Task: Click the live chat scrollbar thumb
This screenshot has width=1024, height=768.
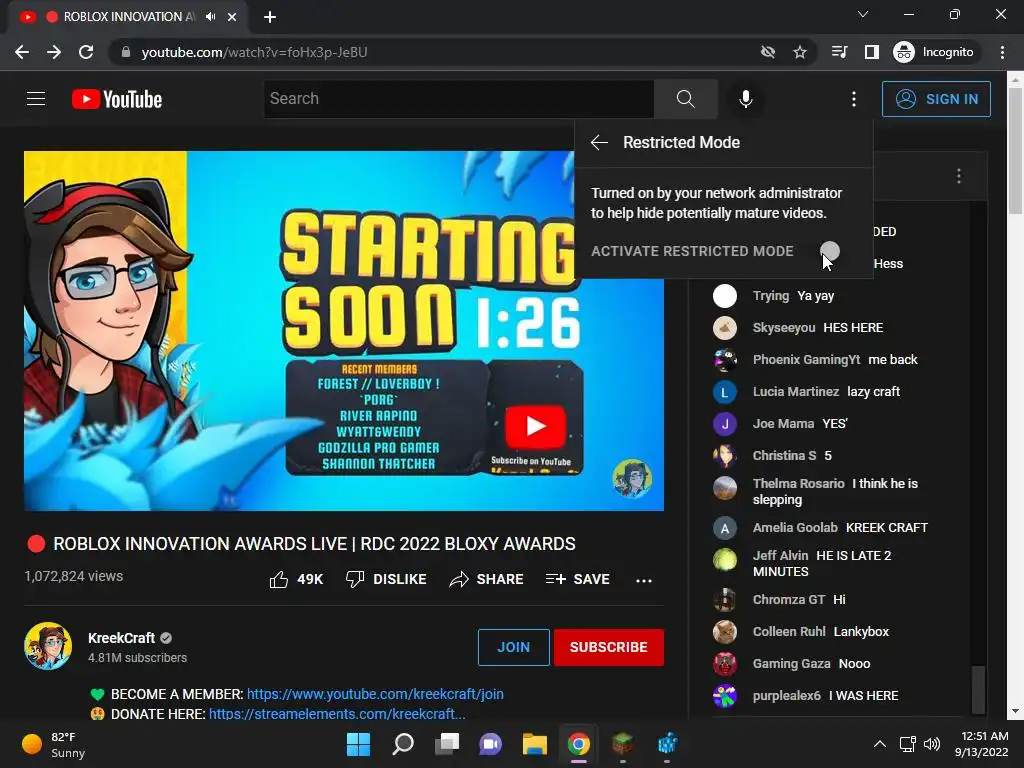Action: tap(978, 690)
